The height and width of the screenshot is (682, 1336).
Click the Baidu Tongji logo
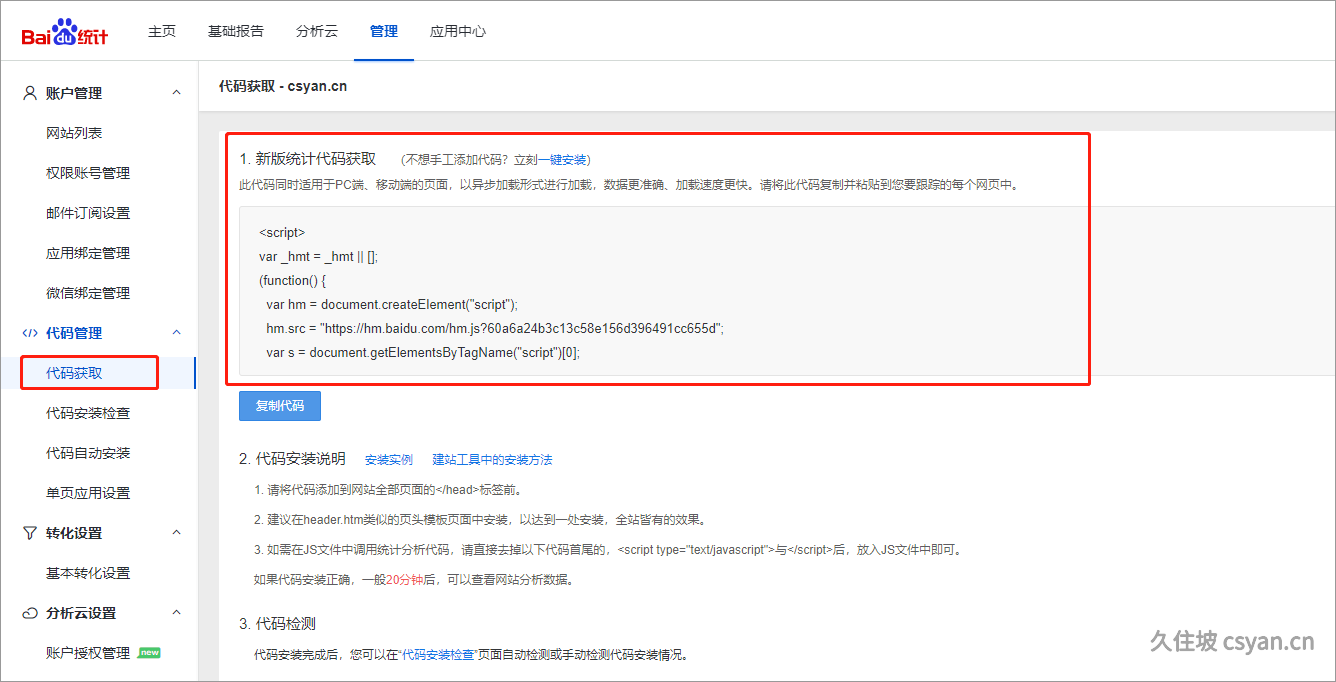point(65,32)
